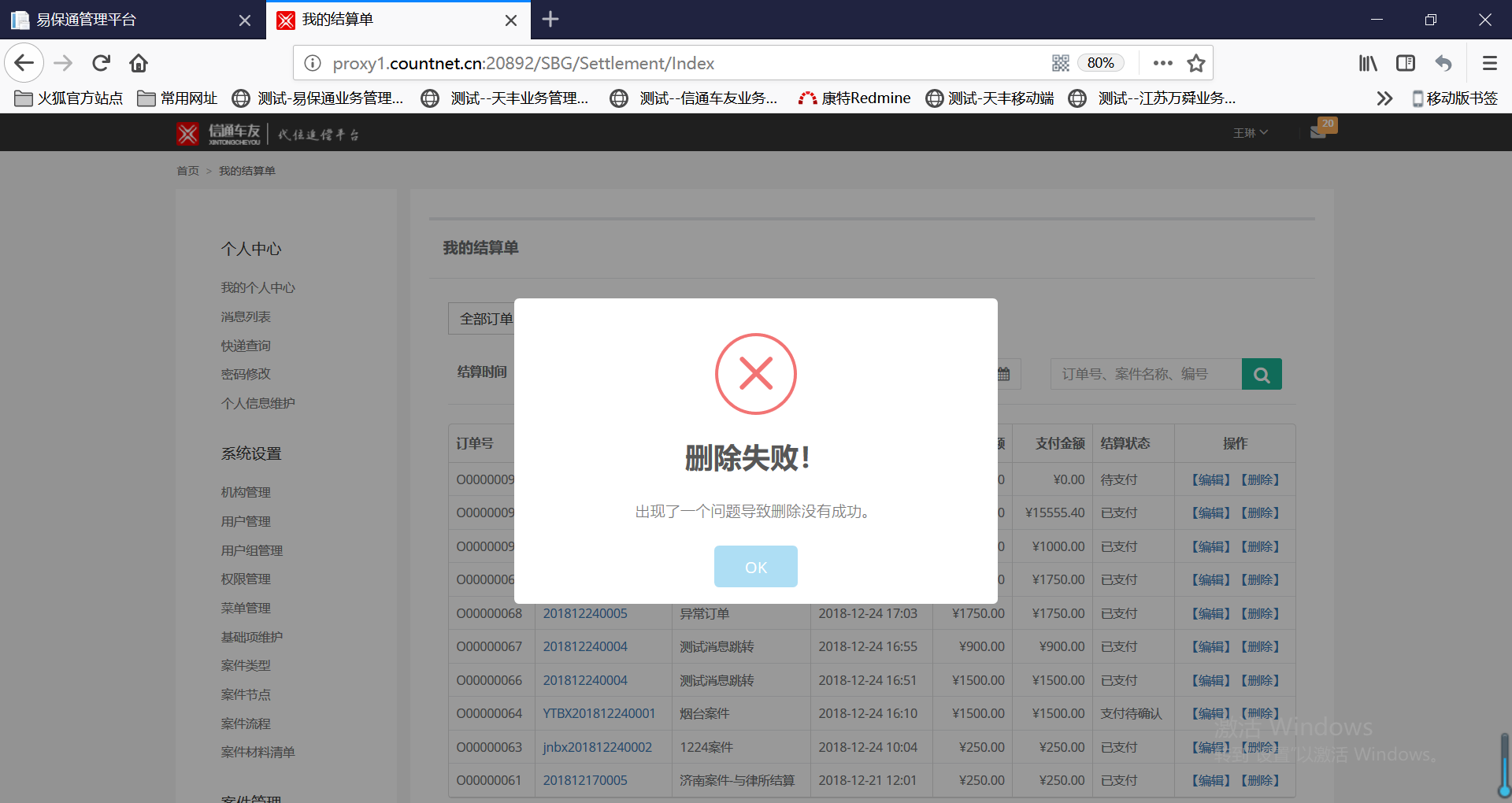Viewport: 1512px width, 803px height.
Task: Open 基础项维护 in the sidebar
Action: click(252, 637)
